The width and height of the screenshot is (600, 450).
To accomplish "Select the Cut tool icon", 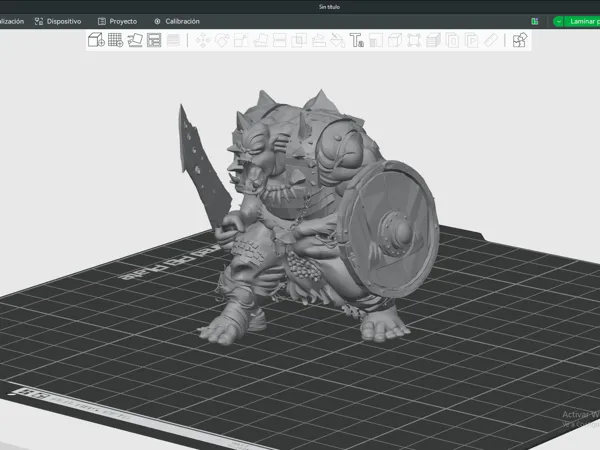I will (x=280, y=40).
